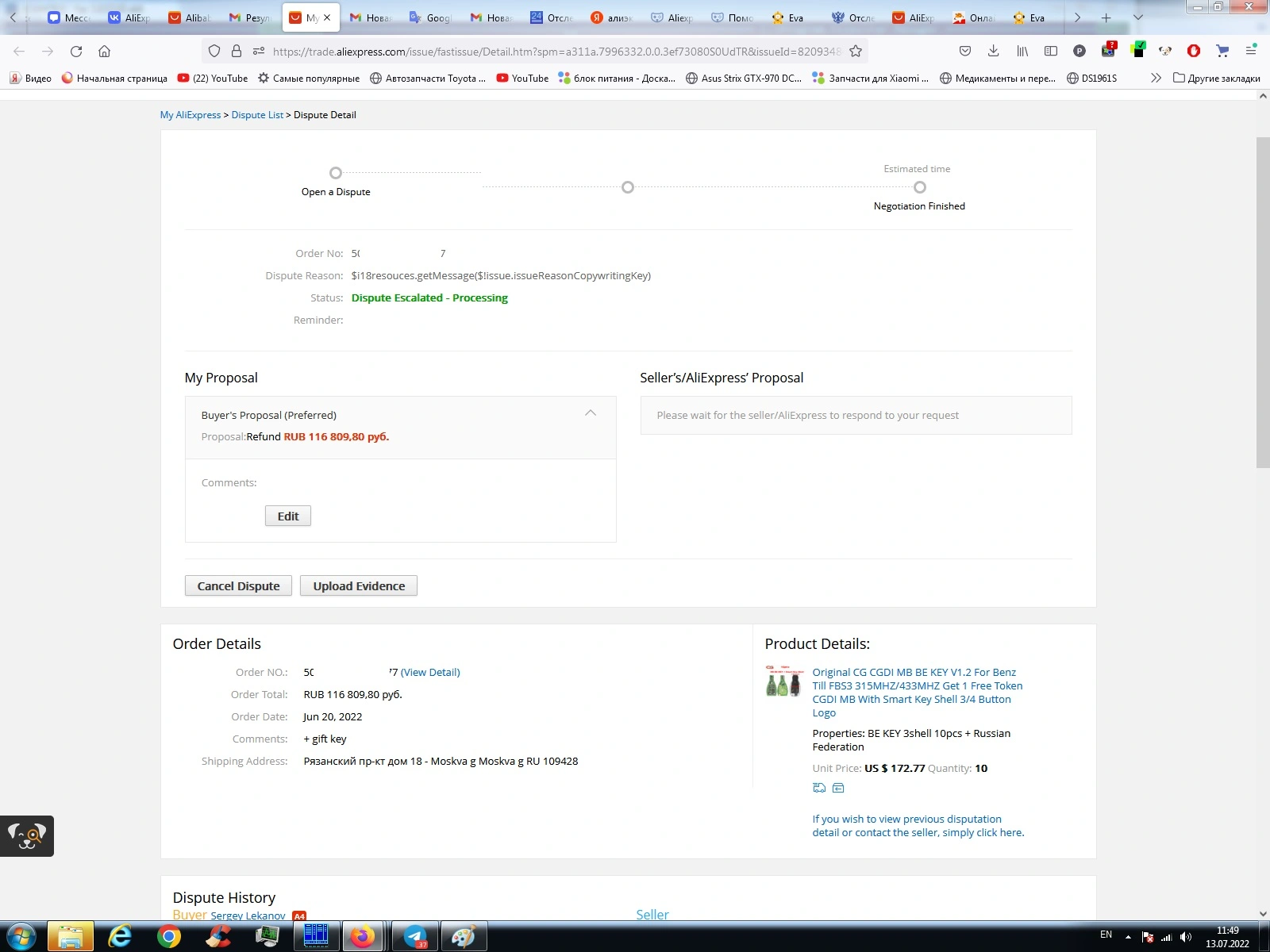Open tracking protection shield panel
The width and height of the screenshot is (1270, 952).
coord(214,51)
